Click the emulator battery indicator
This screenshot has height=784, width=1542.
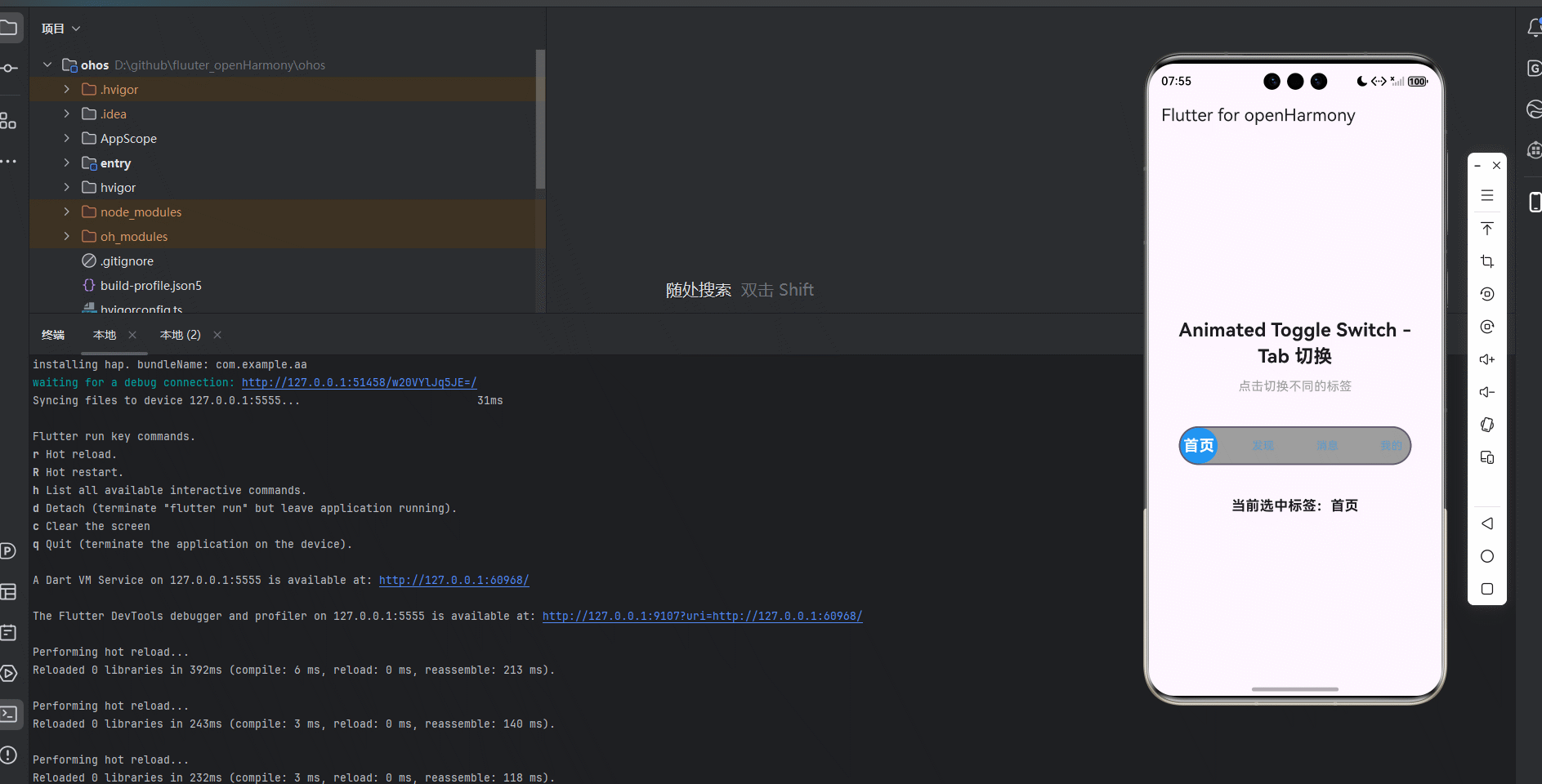(x=1418, y=82)
